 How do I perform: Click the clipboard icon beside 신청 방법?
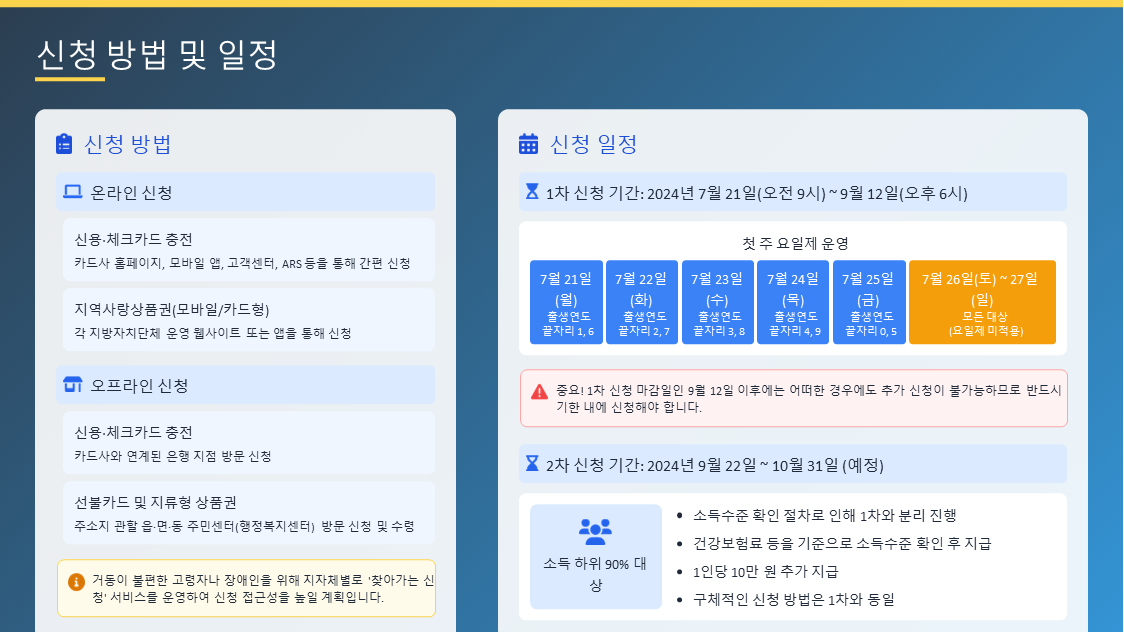click(64, 144)
